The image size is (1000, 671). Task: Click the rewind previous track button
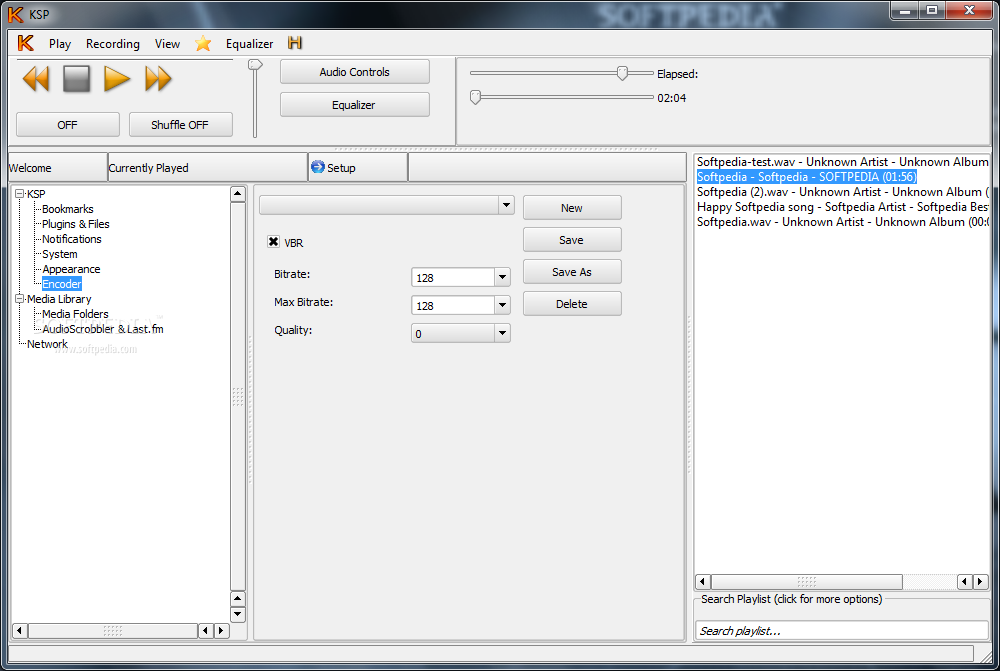point(36,79)
